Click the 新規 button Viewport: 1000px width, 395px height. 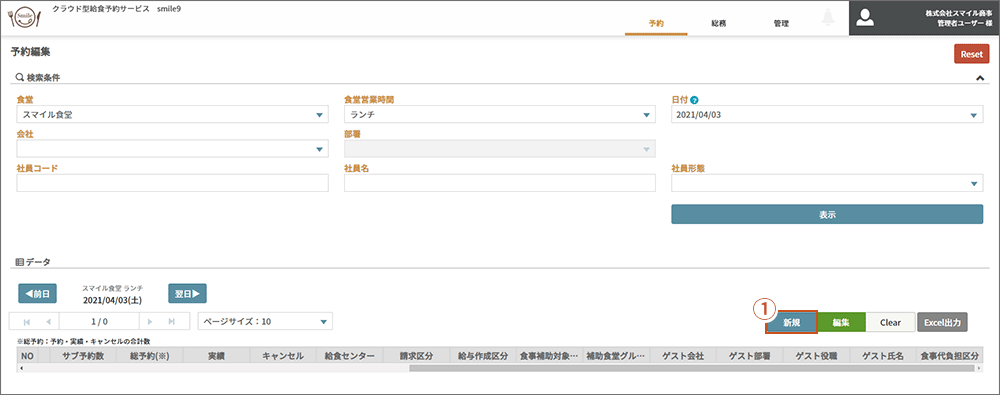pos(791,322)
